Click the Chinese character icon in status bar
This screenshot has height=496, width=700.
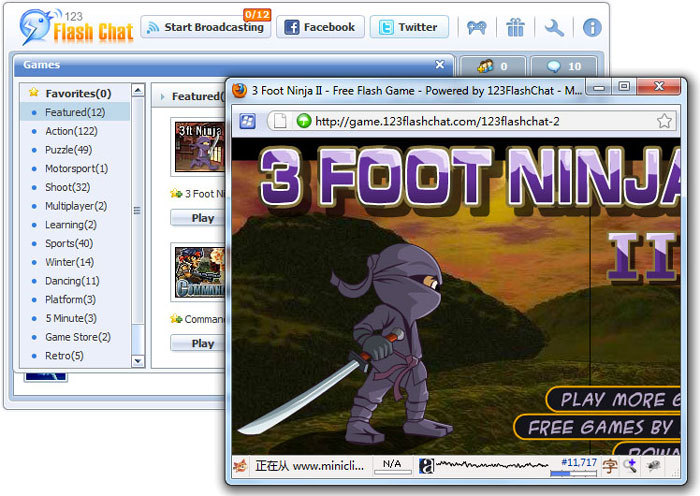610,467
